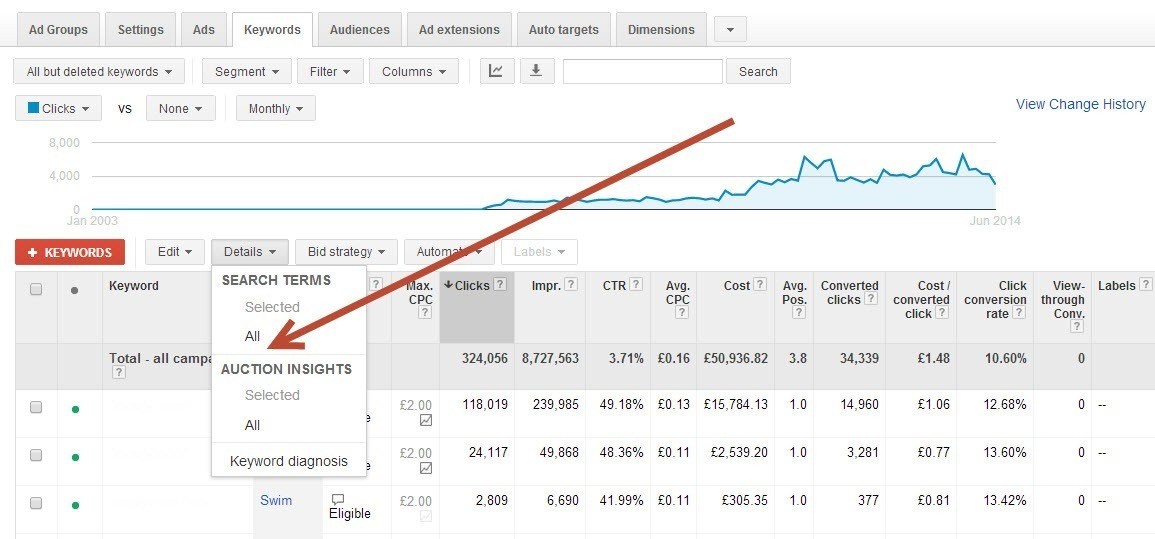Click the blue Clicks metric color swatch
This screenshot has width=1155, height=539.
33,108
